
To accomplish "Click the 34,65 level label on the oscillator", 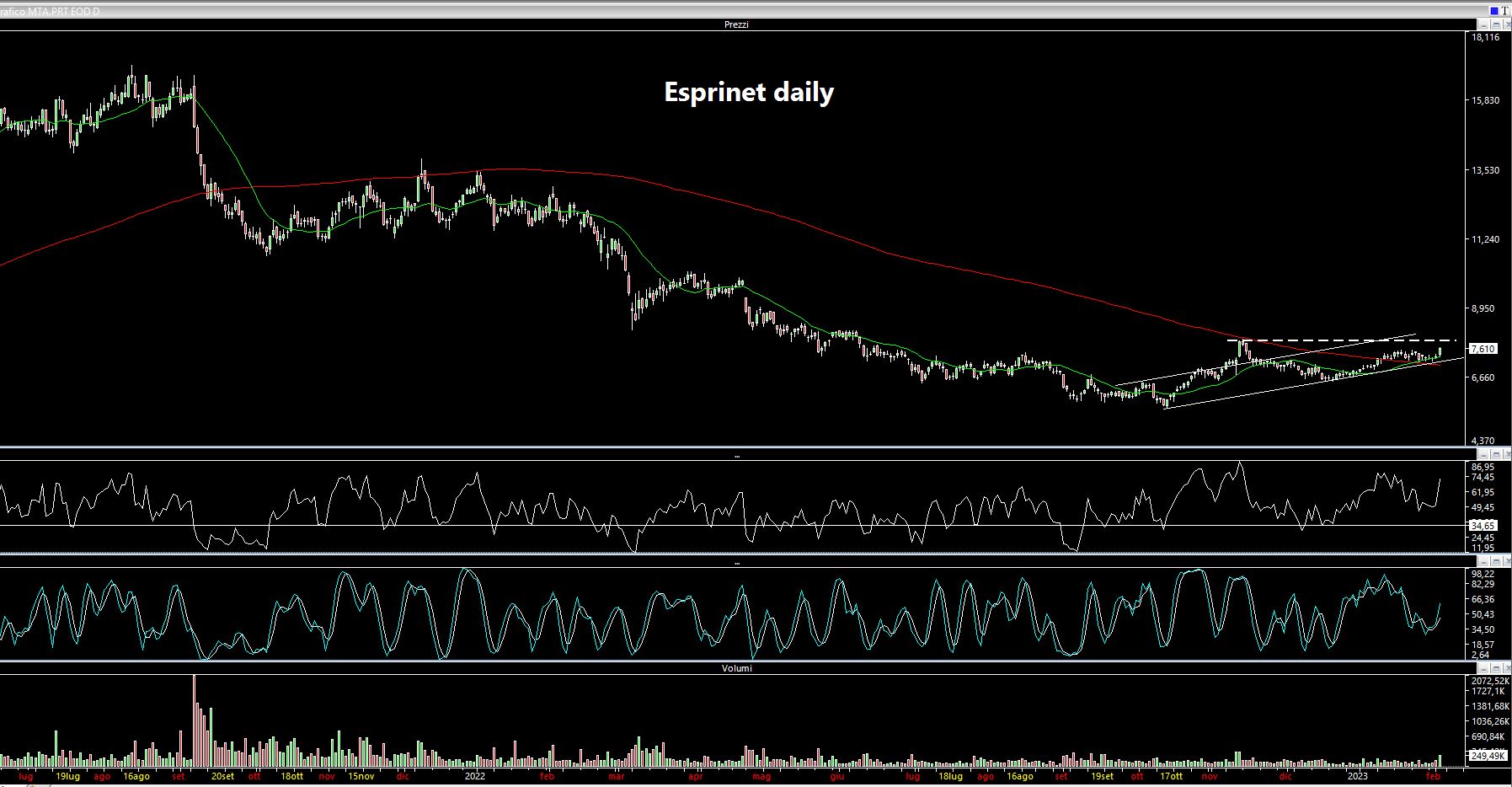I will point(1483,525).
